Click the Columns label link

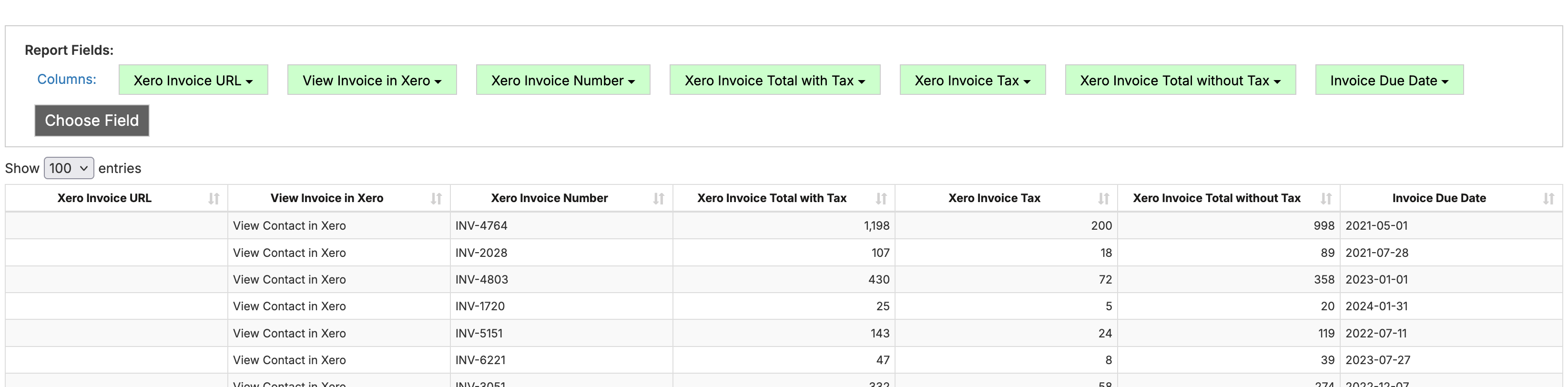point(66,80)
